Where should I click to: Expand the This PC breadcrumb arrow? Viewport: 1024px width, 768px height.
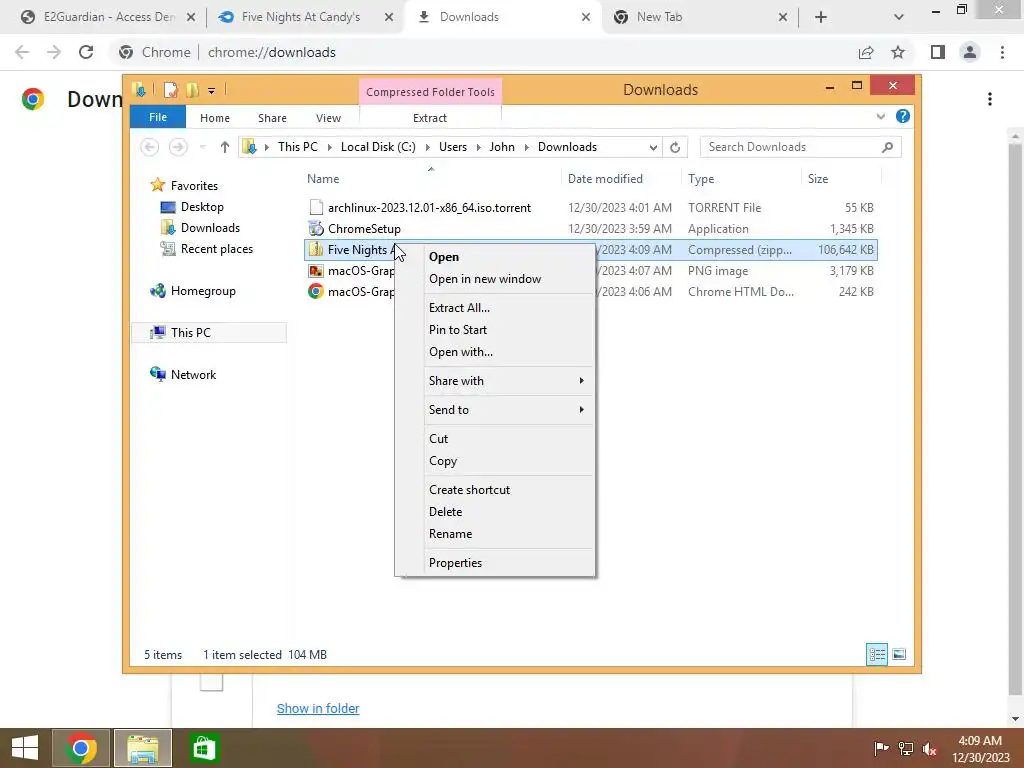point(329,148)
